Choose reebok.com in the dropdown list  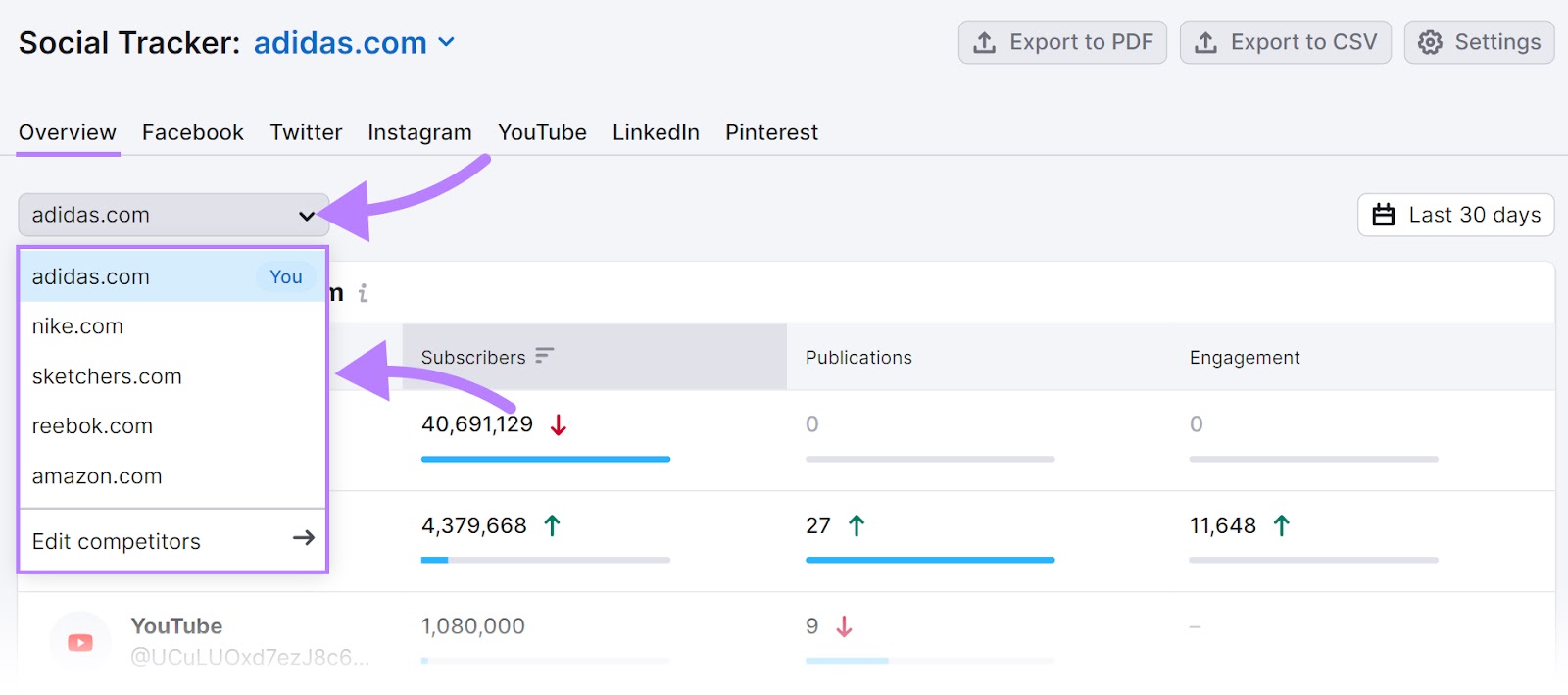[x=92, y=426]
